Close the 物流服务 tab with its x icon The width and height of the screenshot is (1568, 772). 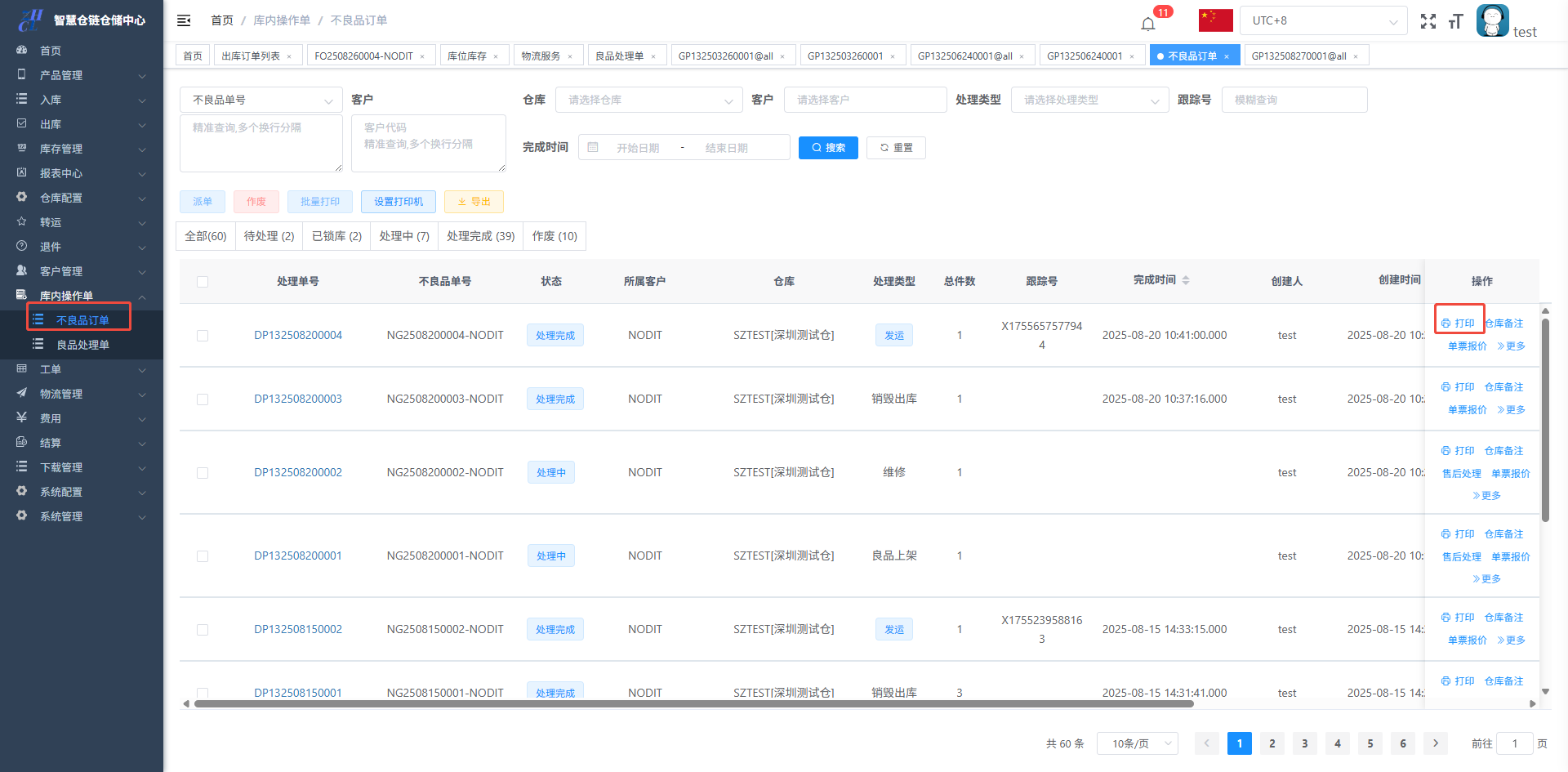(x=570, y=56)
